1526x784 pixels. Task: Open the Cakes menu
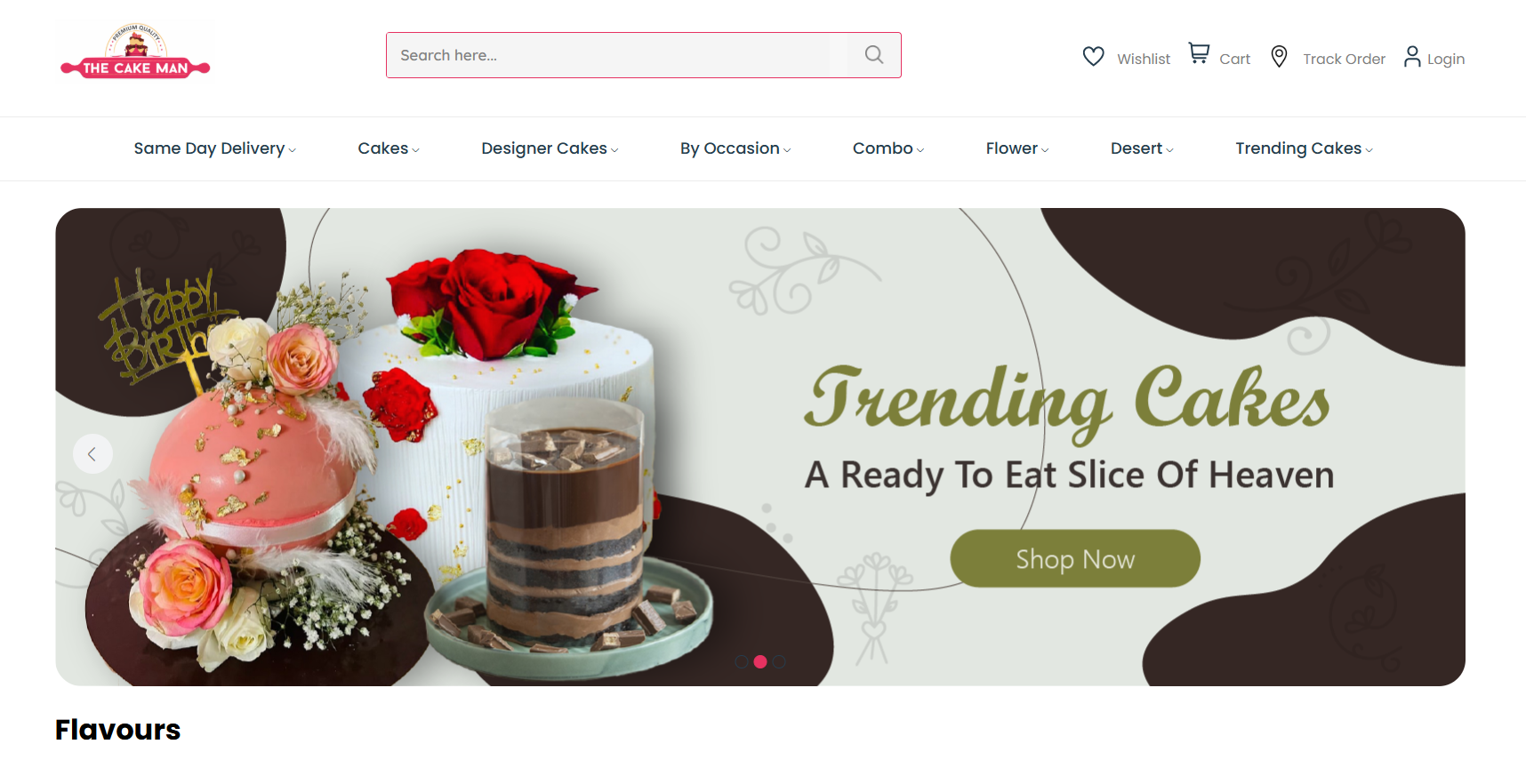click(389, 148)
